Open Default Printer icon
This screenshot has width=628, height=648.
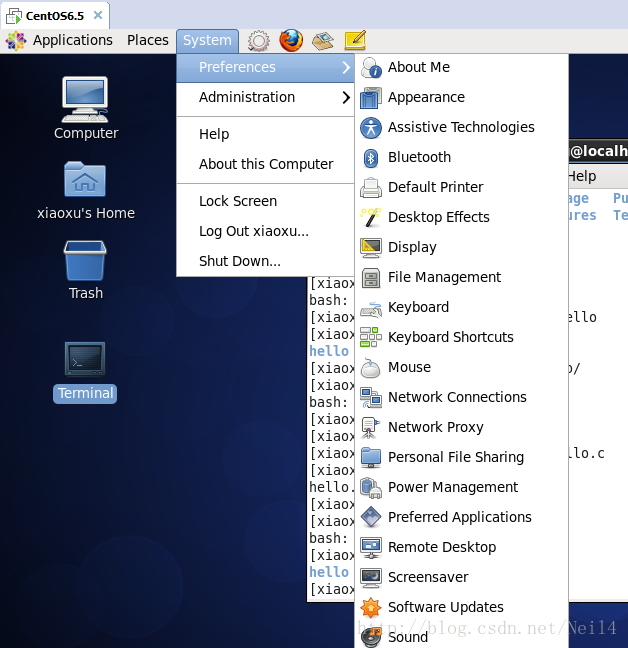point(371,188)
